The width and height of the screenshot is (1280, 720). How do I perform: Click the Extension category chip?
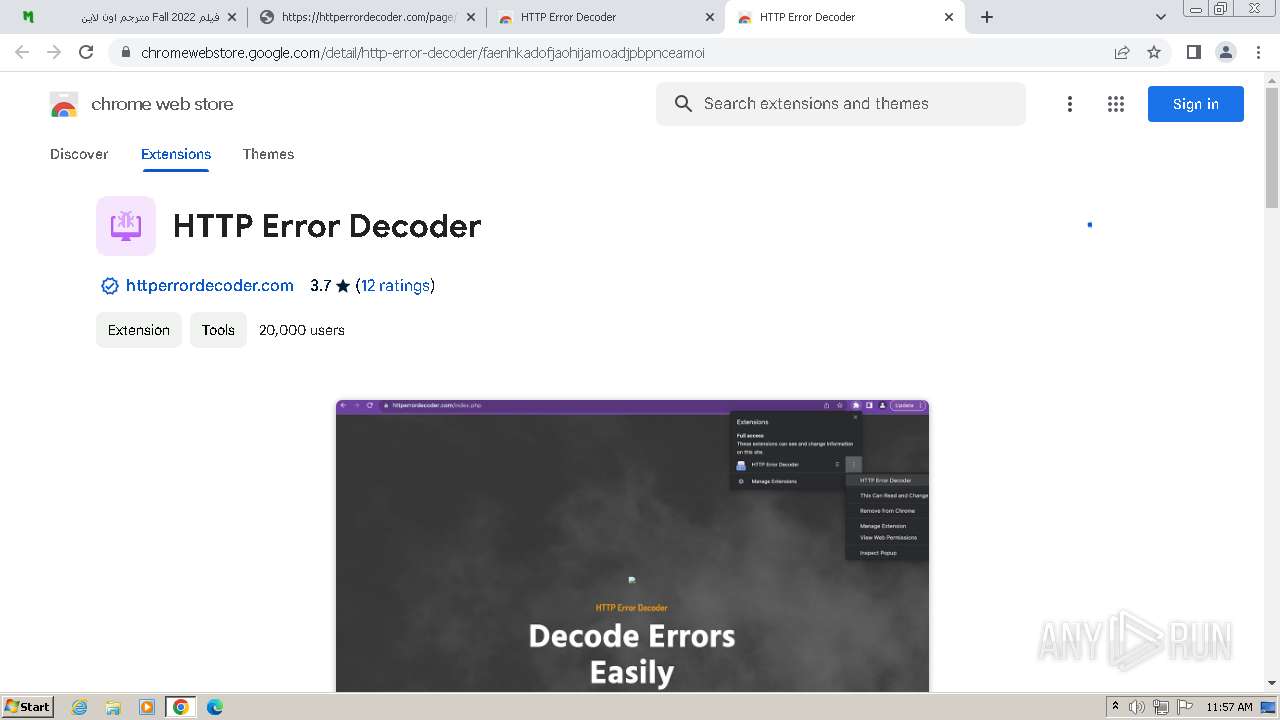(139, 330)
